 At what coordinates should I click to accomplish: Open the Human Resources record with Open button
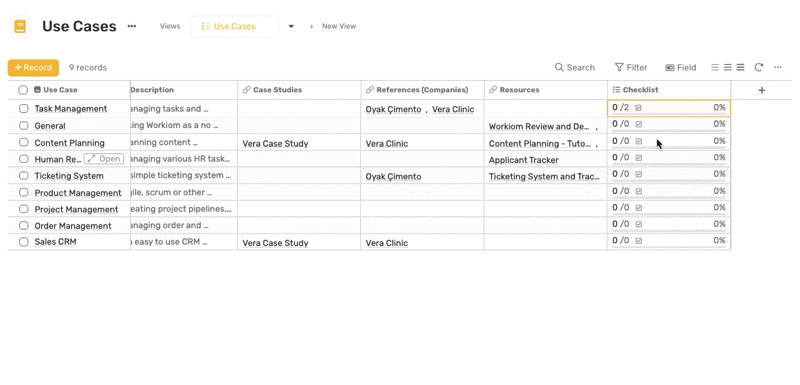click(104, 159)
